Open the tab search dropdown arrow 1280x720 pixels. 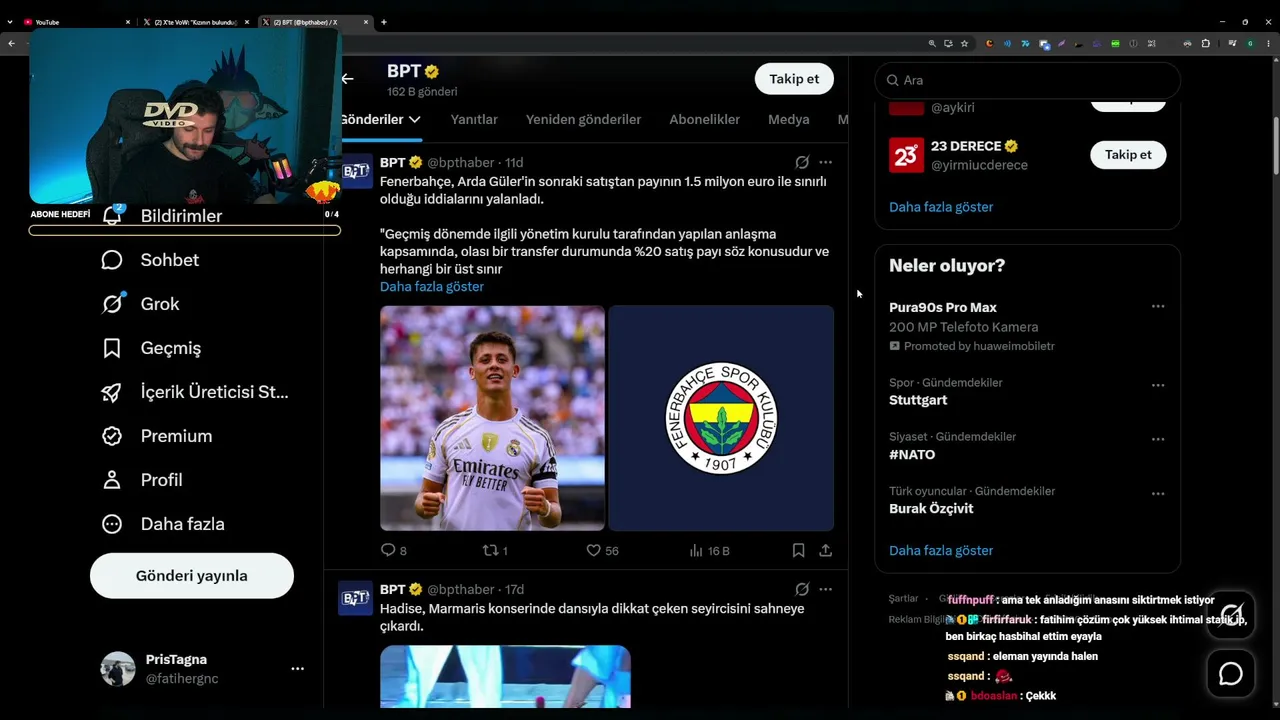10,22
